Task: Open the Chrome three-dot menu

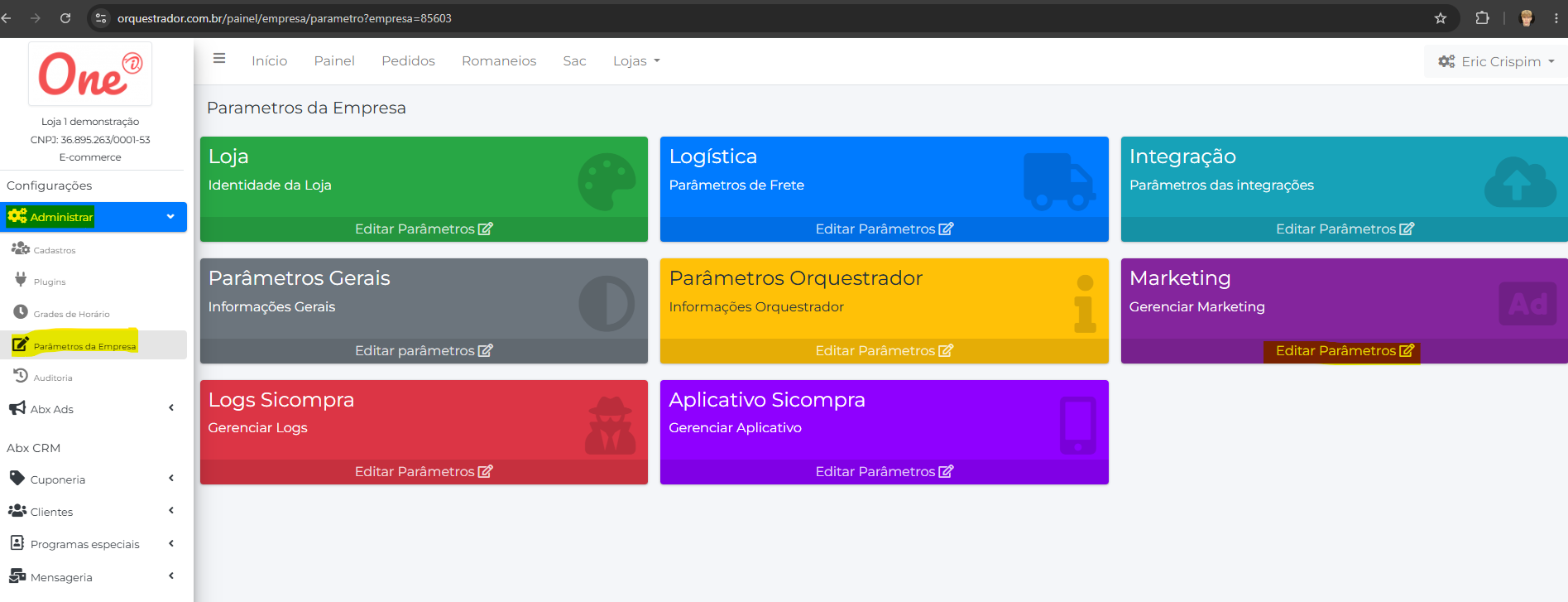Action: tap(1556, 18)
